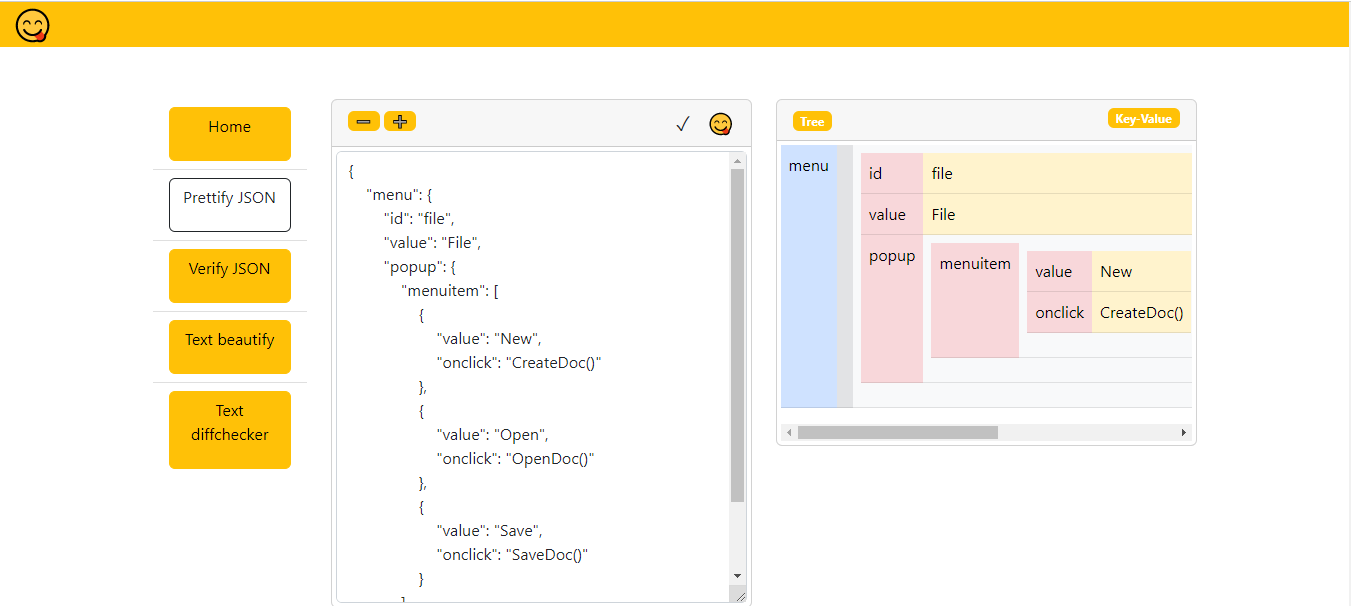The image size is (1351, 606).
Task: Click the Home button
Action: [229, 134]
